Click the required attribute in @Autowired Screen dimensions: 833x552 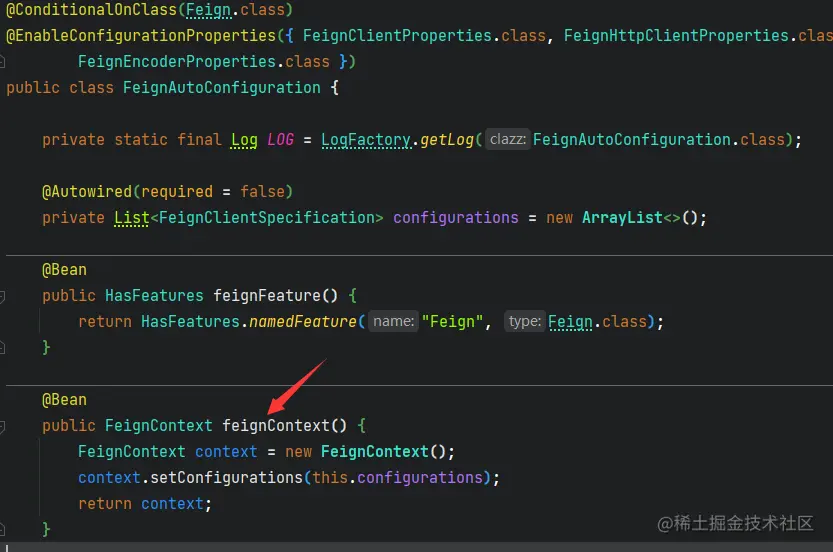[x=177, y=192]
